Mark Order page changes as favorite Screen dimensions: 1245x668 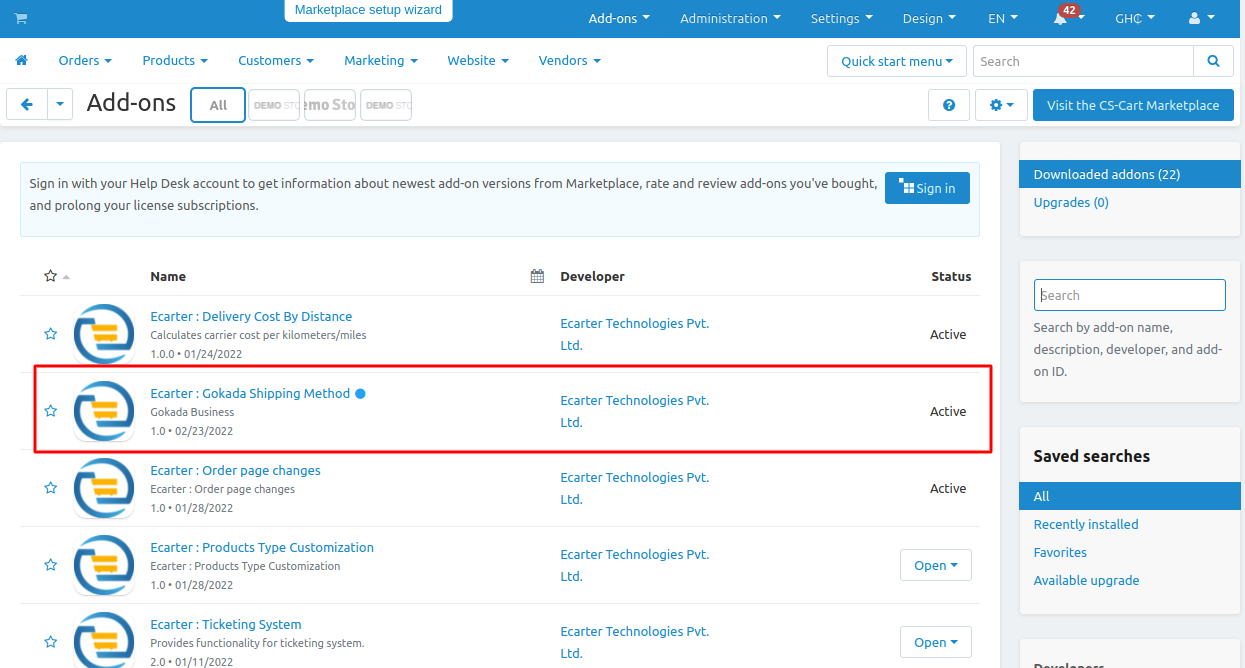coord(50,488)
